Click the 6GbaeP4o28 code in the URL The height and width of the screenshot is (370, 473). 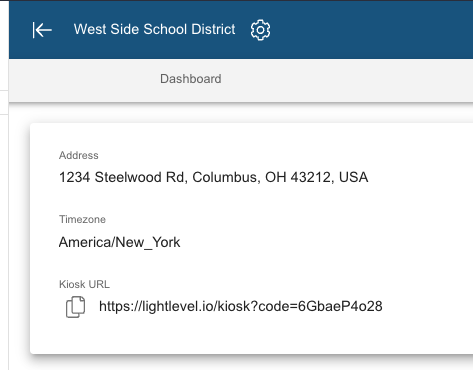340,306
